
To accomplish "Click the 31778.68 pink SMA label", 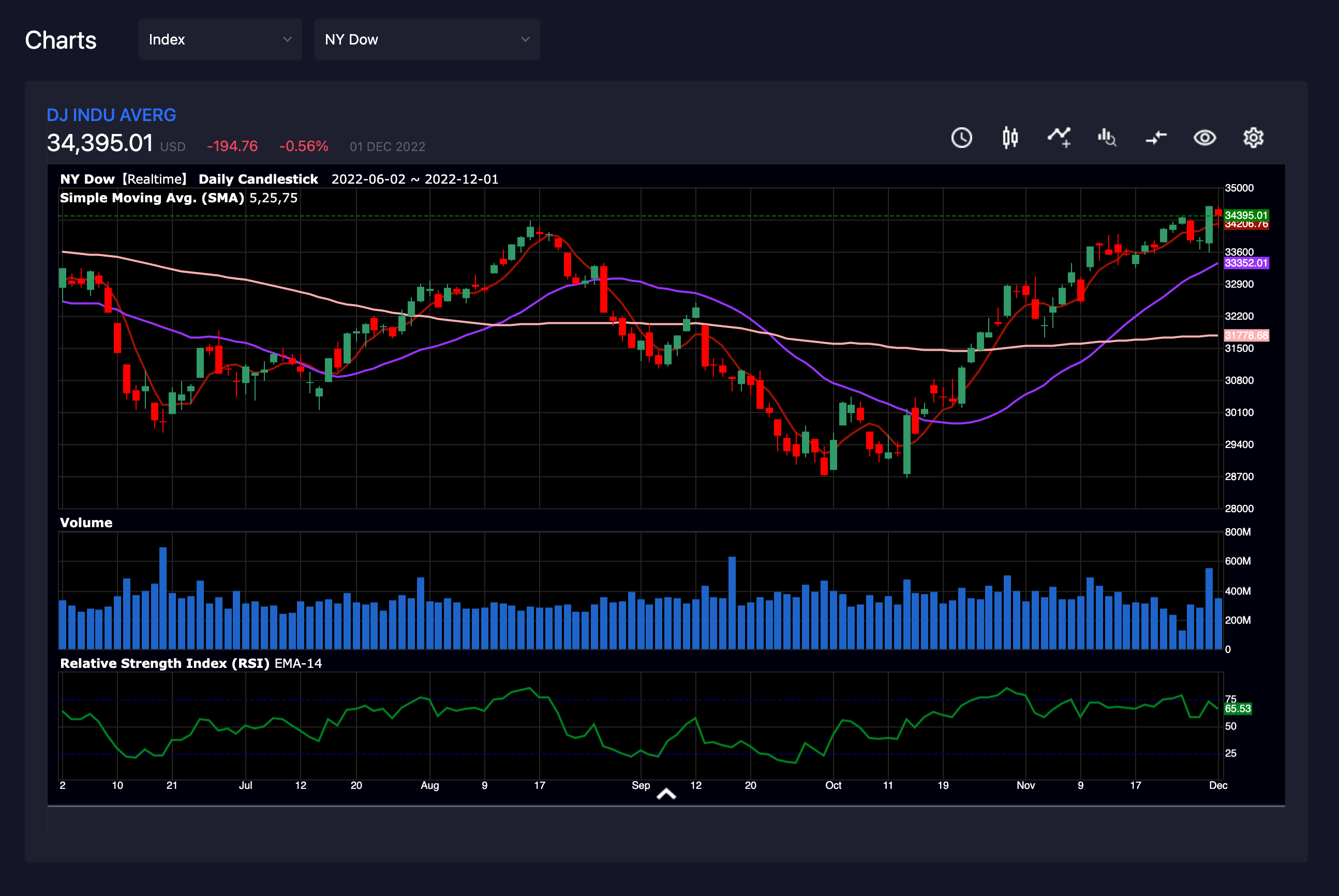I will click(x=1246, y=335).
